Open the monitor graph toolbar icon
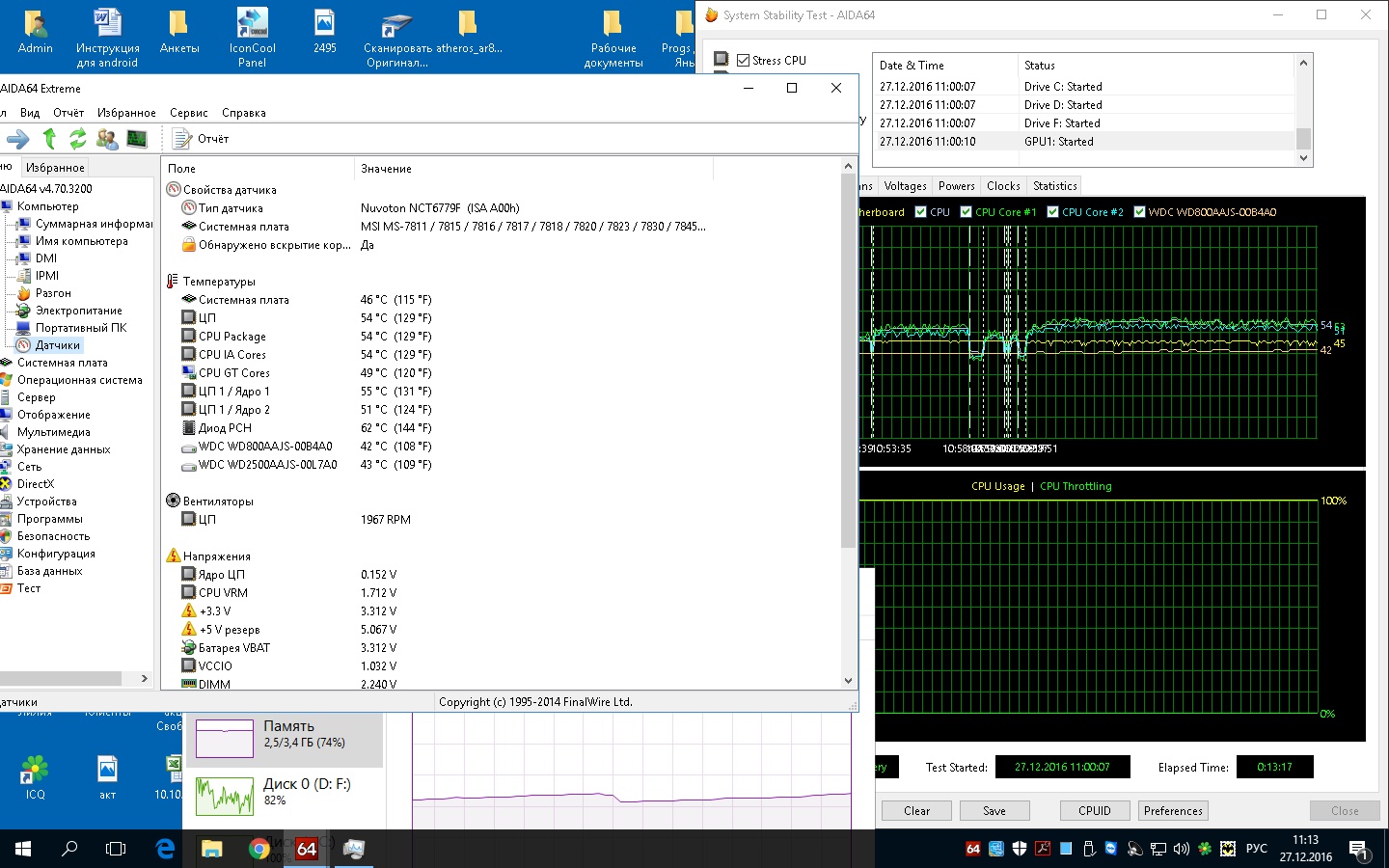This screenshot has width=1389, height=868. [137, 139]
